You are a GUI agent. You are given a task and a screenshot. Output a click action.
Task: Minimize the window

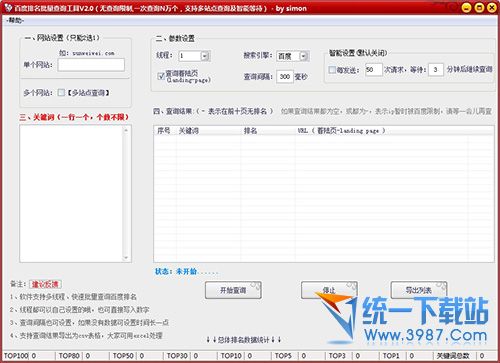[x=466, y=8]
